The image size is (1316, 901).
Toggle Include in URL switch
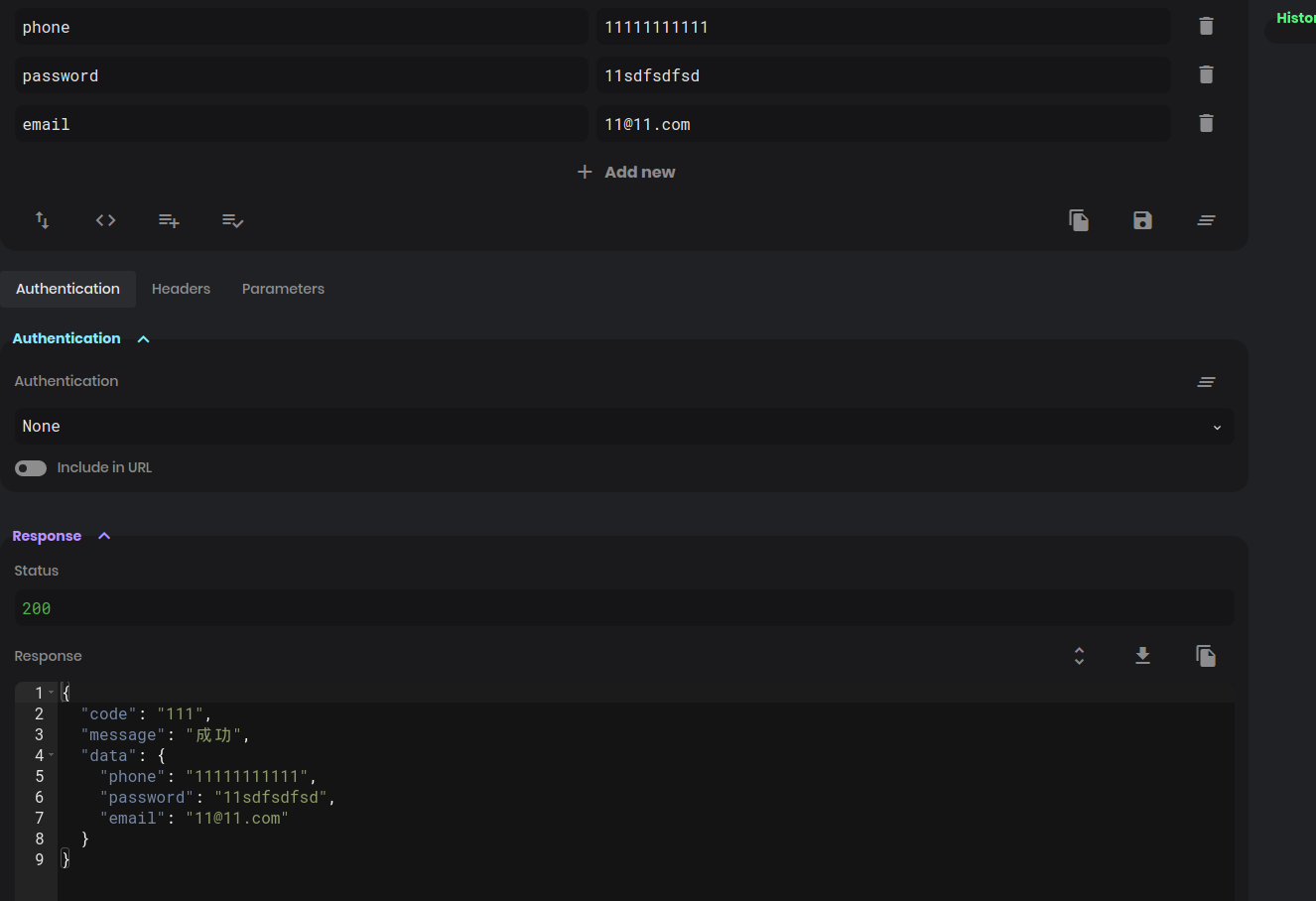click(x=31, y=468)
